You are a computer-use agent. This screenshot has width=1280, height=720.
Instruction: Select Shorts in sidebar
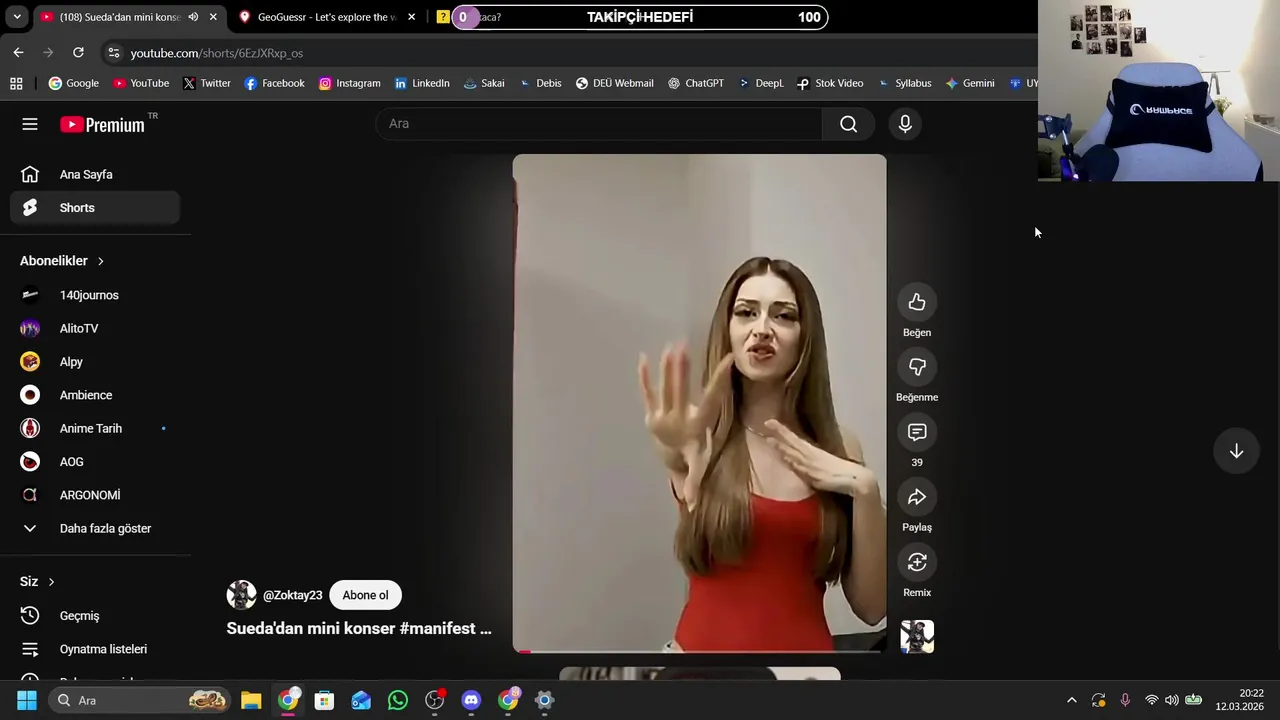[95, 208]
